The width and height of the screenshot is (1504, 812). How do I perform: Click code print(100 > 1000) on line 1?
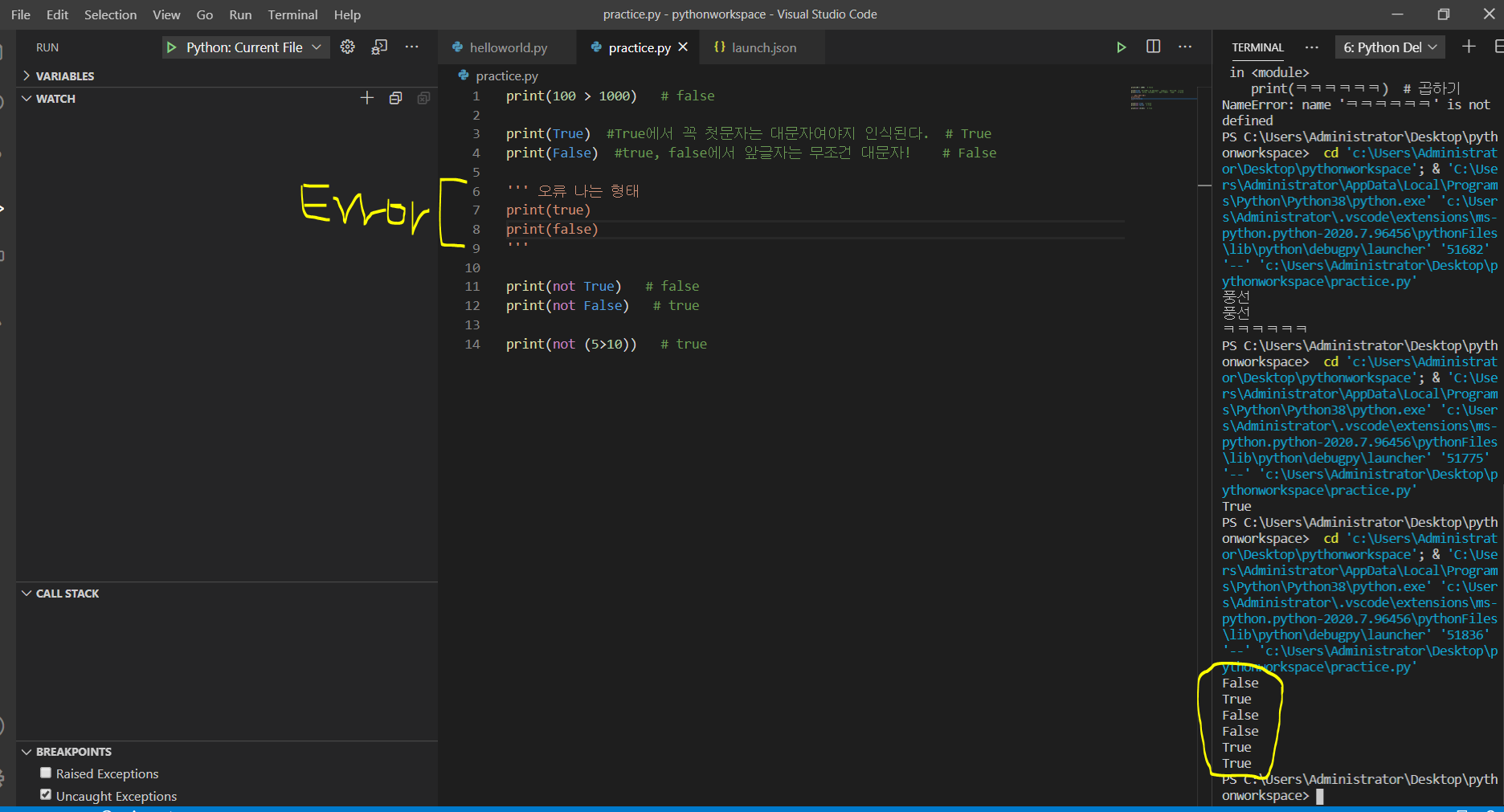point(571,96)
